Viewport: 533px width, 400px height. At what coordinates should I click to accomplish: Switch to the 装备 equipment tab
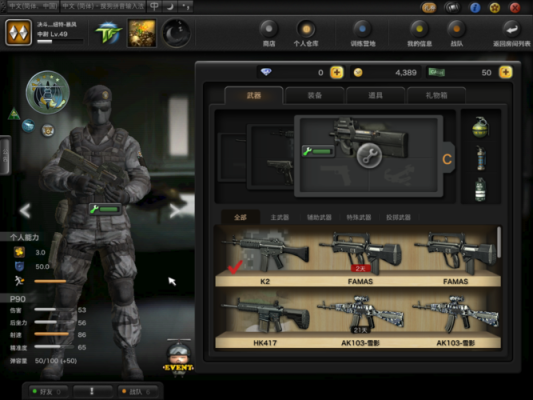[x=314, y=95]
